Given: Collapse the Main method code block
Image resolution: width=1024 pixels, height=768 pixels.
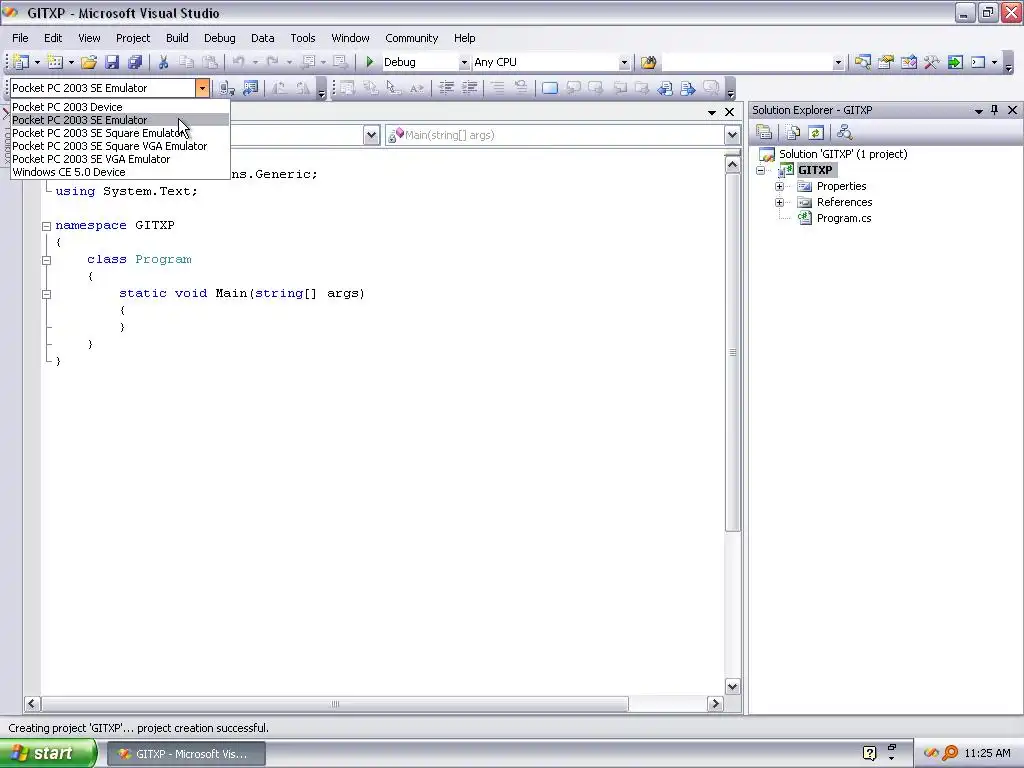Looking at the screenshot, I should click(46, 294).
